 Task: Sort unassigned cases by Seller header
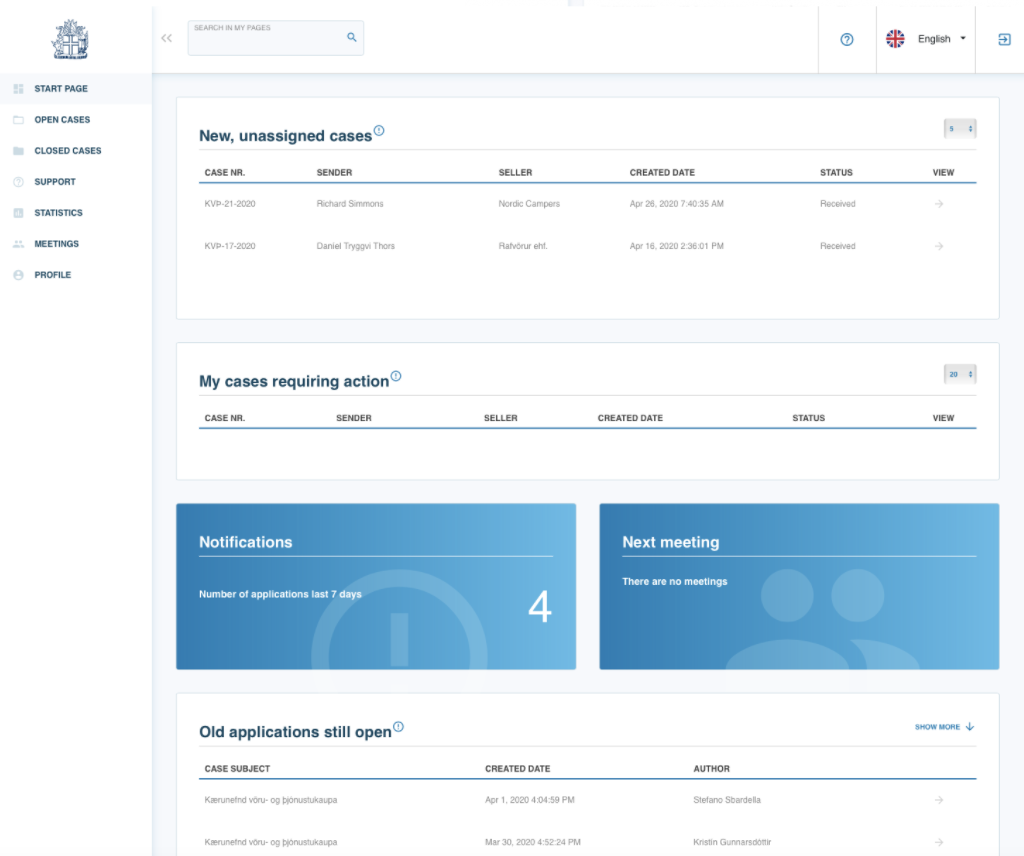[x=515, y=172]
